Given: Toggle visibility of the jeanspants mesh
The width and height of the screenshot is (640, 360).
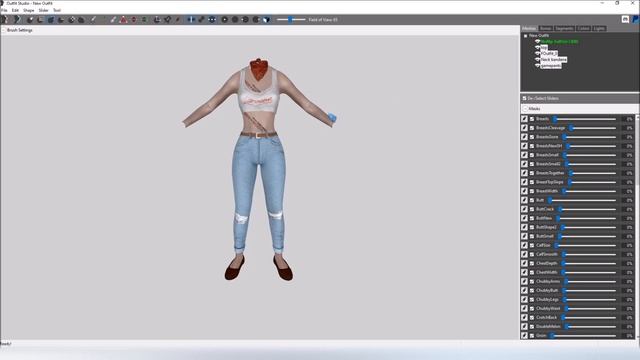Looking at the screenshot, I should (538, 65).
